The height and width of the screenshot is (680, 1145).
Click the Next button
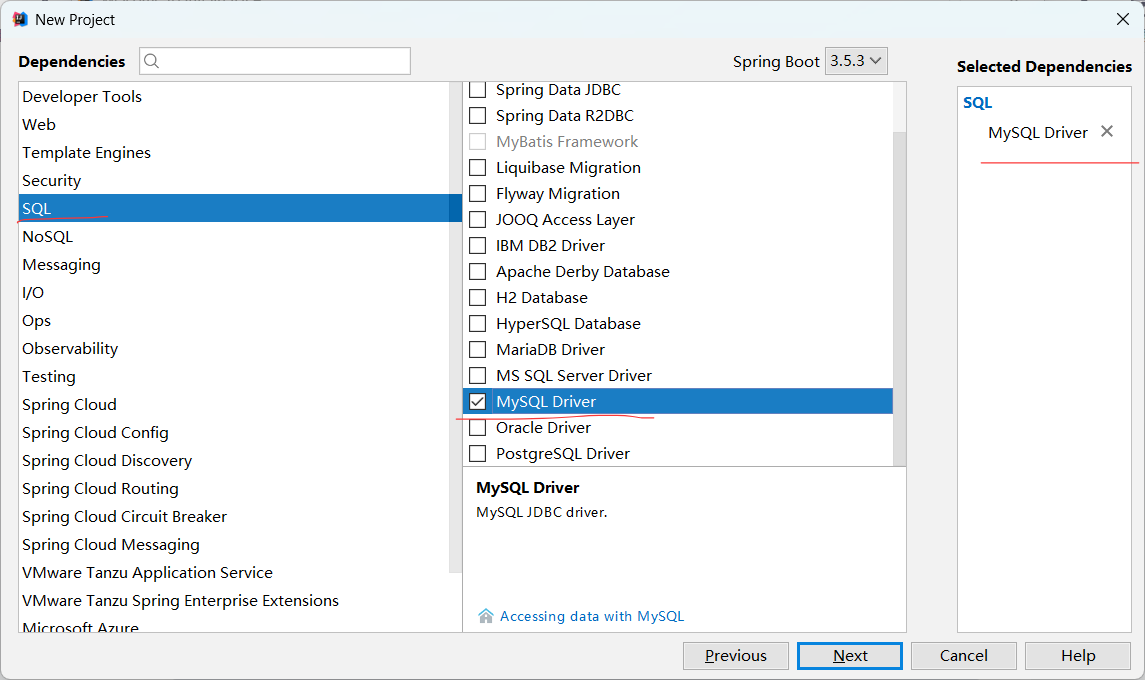(850, 655)
